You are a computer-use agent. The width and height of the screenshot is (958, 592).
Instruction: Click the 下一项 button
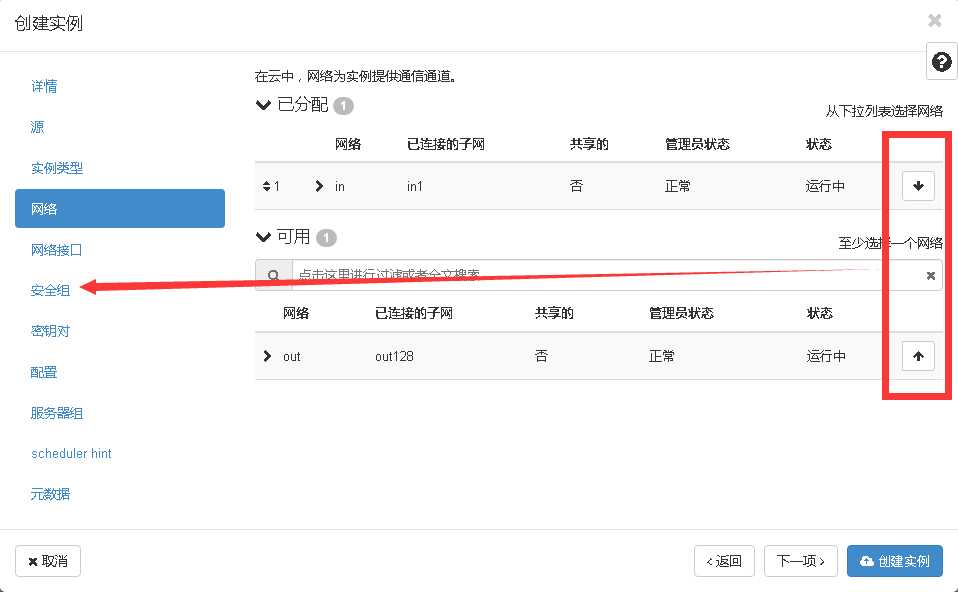[800, 561]
